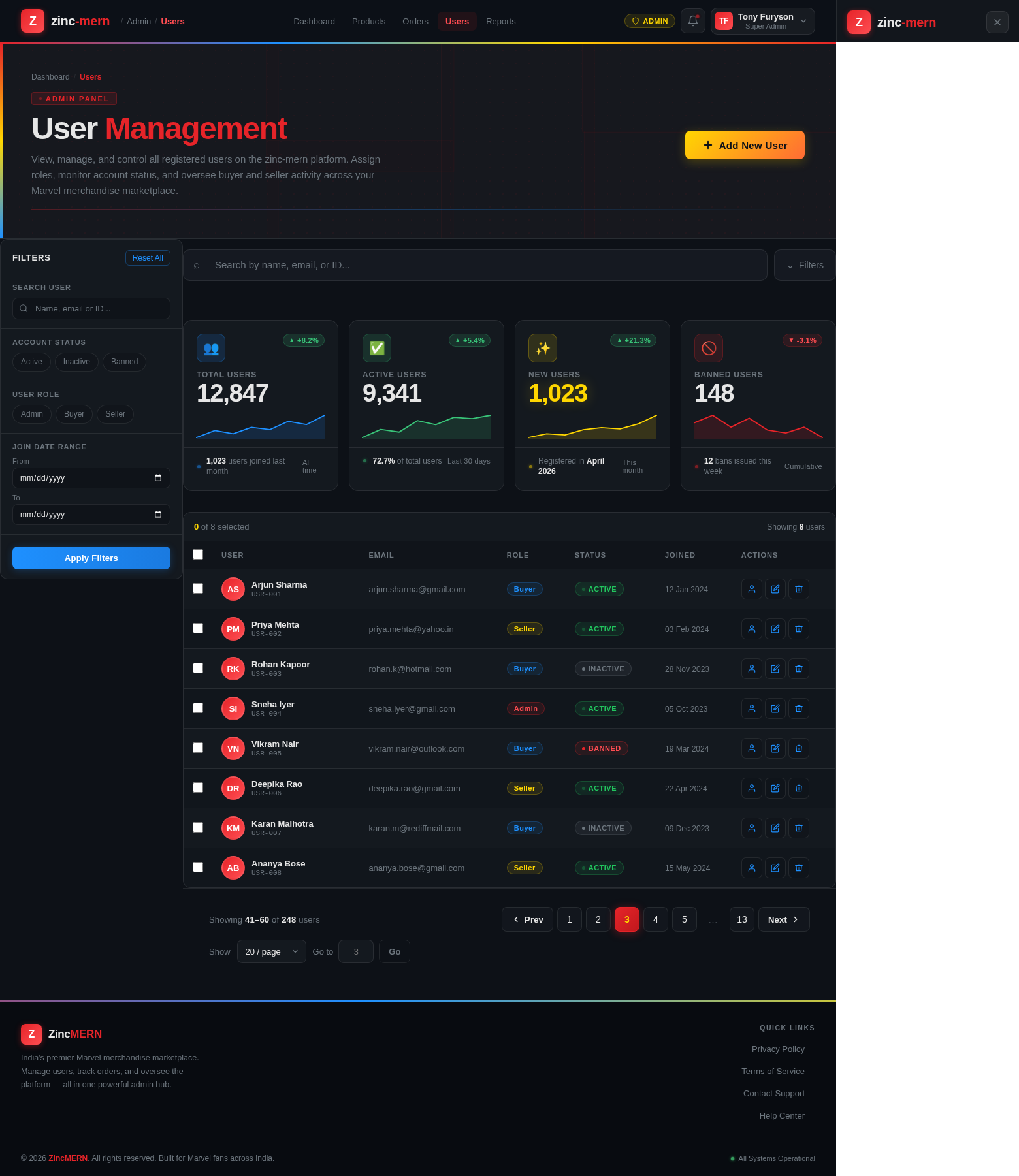Edit Priya Mehta's record
Image resolution: width=1019 pixels, height=1176 pixels.
[775, 629]
